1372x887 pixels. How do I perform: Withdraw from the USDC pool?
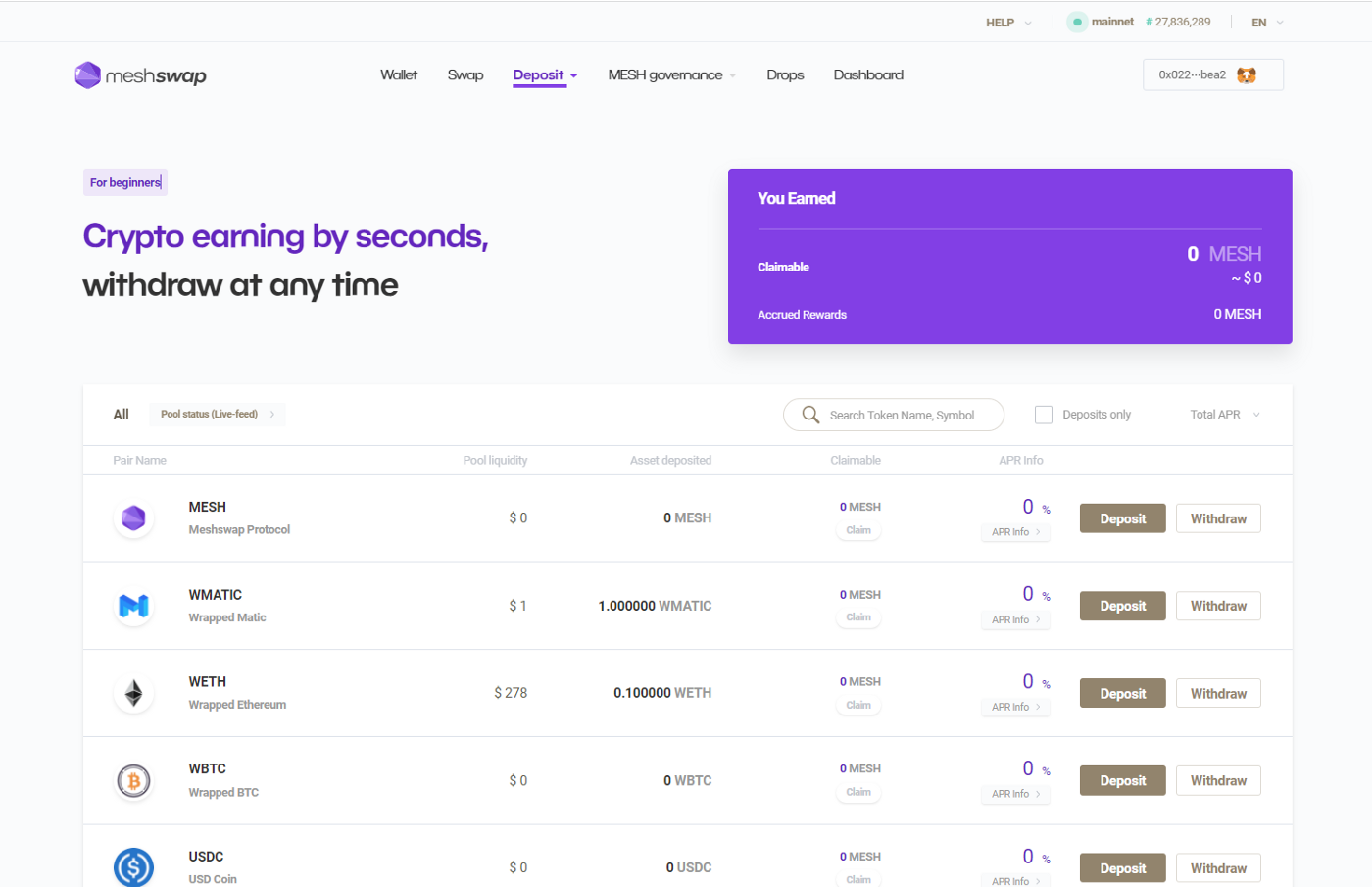coord(1218,868)
